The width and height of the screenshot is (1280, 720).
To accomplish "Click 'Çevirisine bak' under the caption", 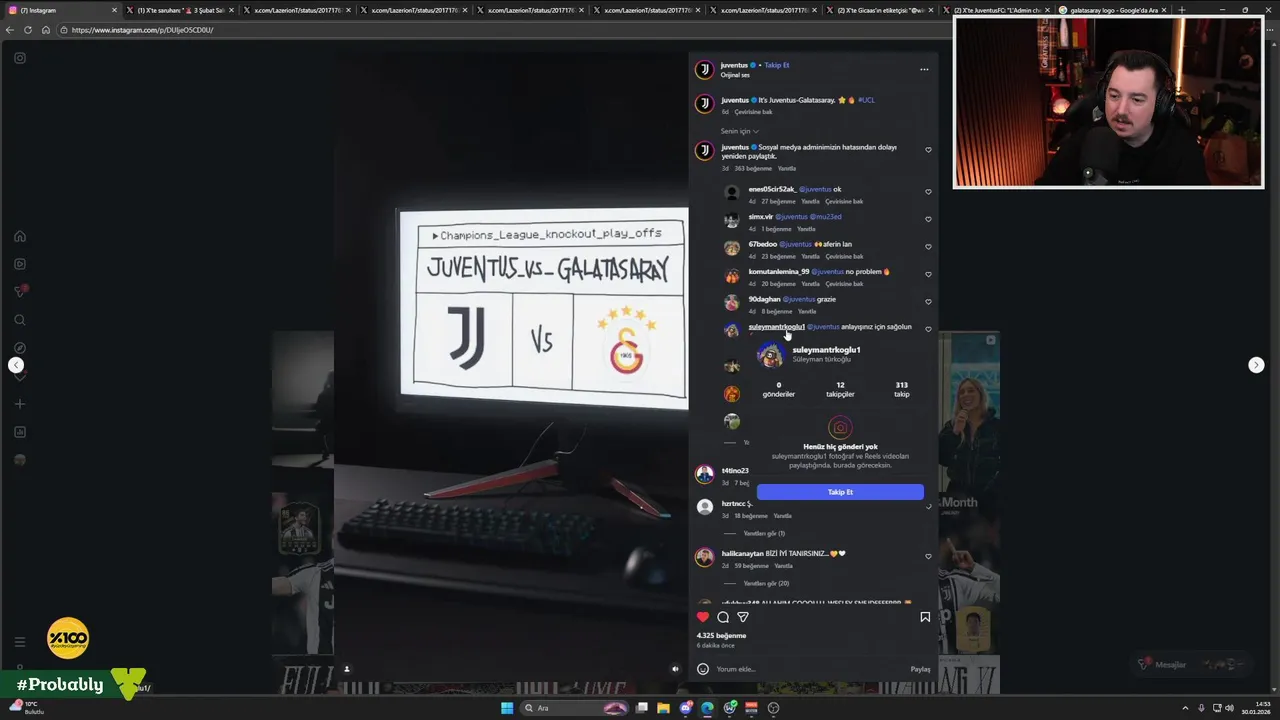I will (753, 112).
